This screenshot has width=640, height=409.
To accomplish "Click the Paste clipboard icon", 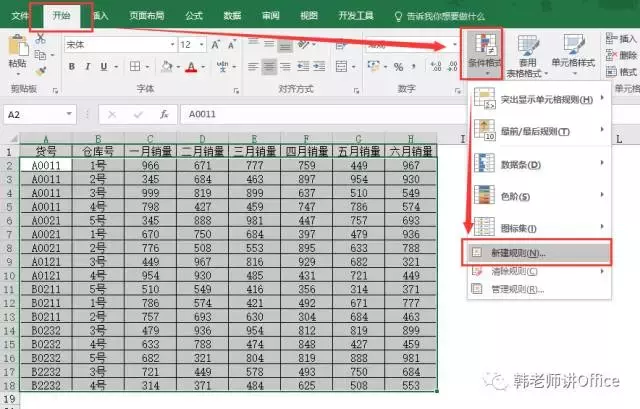I will tap(18, 46).
